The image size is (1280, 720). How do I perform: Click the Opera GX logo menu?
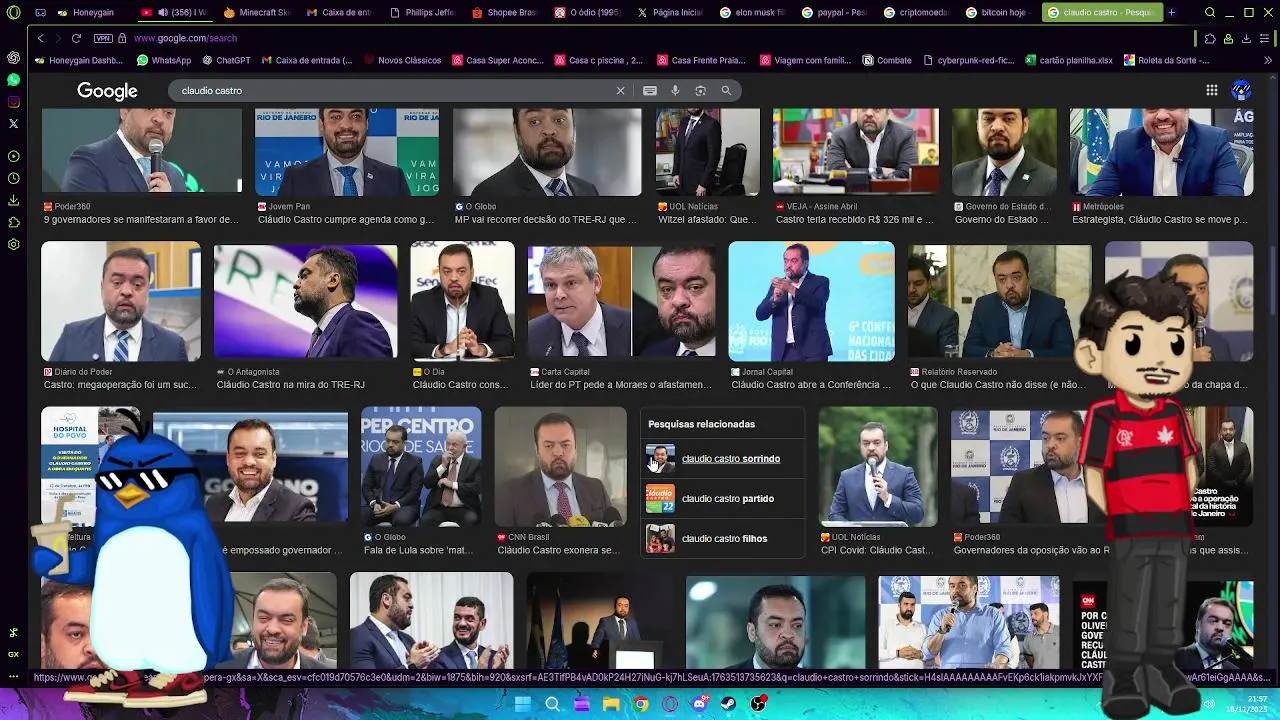[13, 13]
